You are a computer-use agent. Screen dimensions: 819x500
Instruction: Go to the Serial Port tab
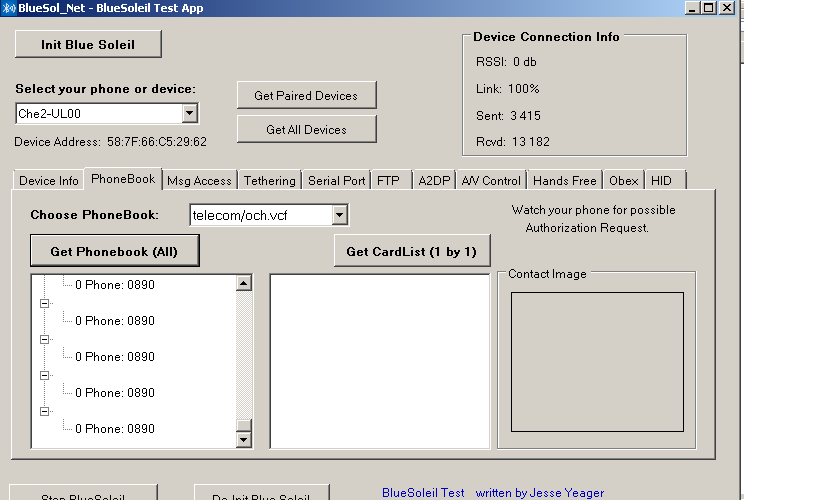coord(336,181)
